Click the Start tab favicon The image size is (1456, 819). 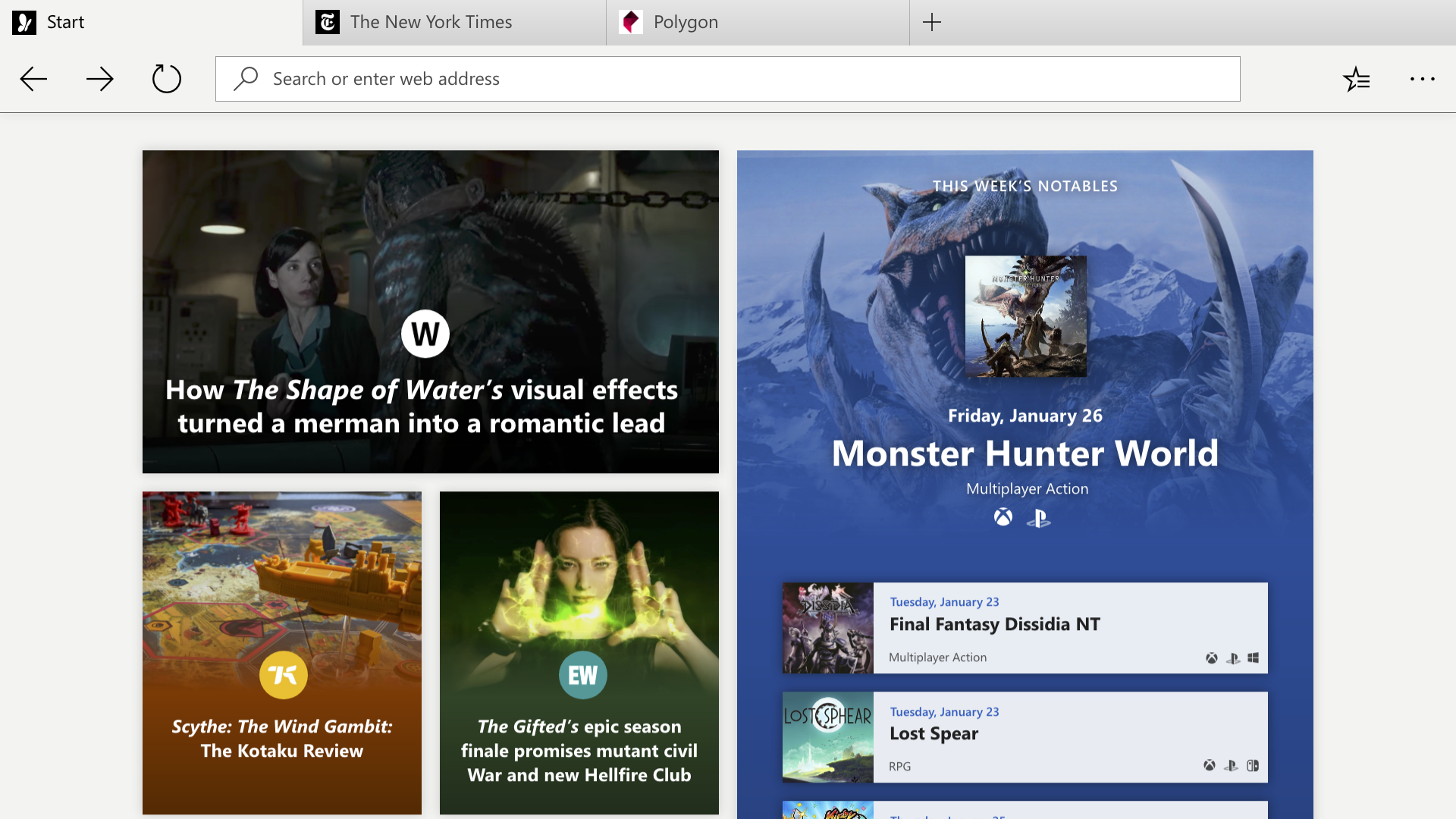[24, 22]
